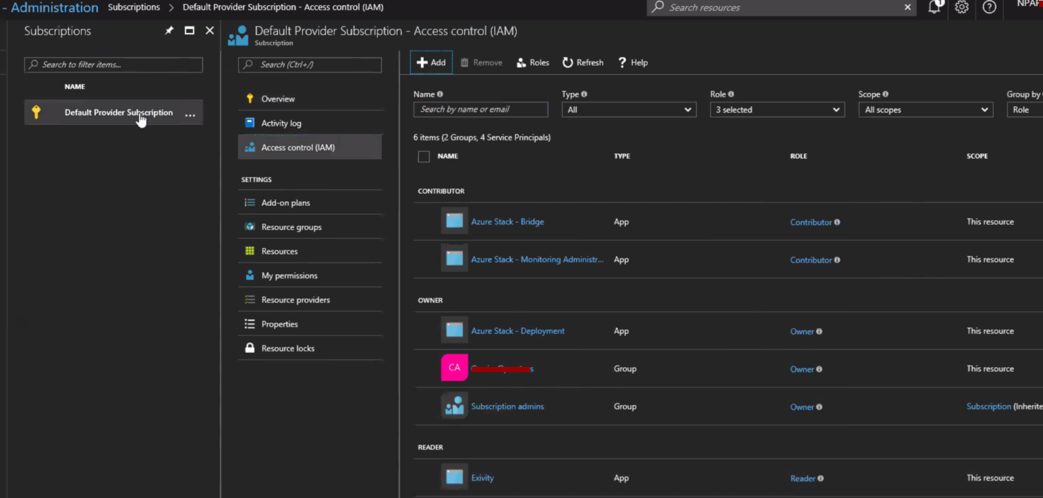
Task: Click the info icon next to Name filter label
Action: (440, 94)
